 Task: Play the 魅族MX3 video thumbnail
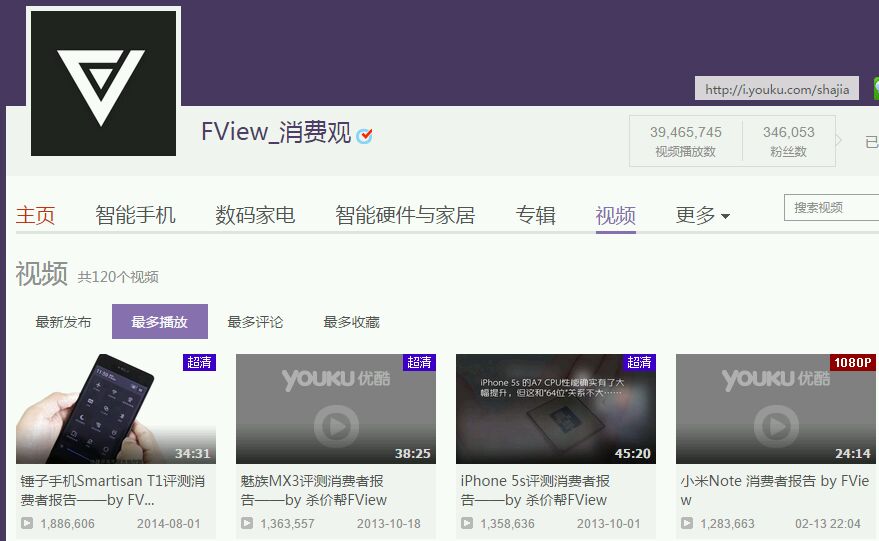coord(336,409)
